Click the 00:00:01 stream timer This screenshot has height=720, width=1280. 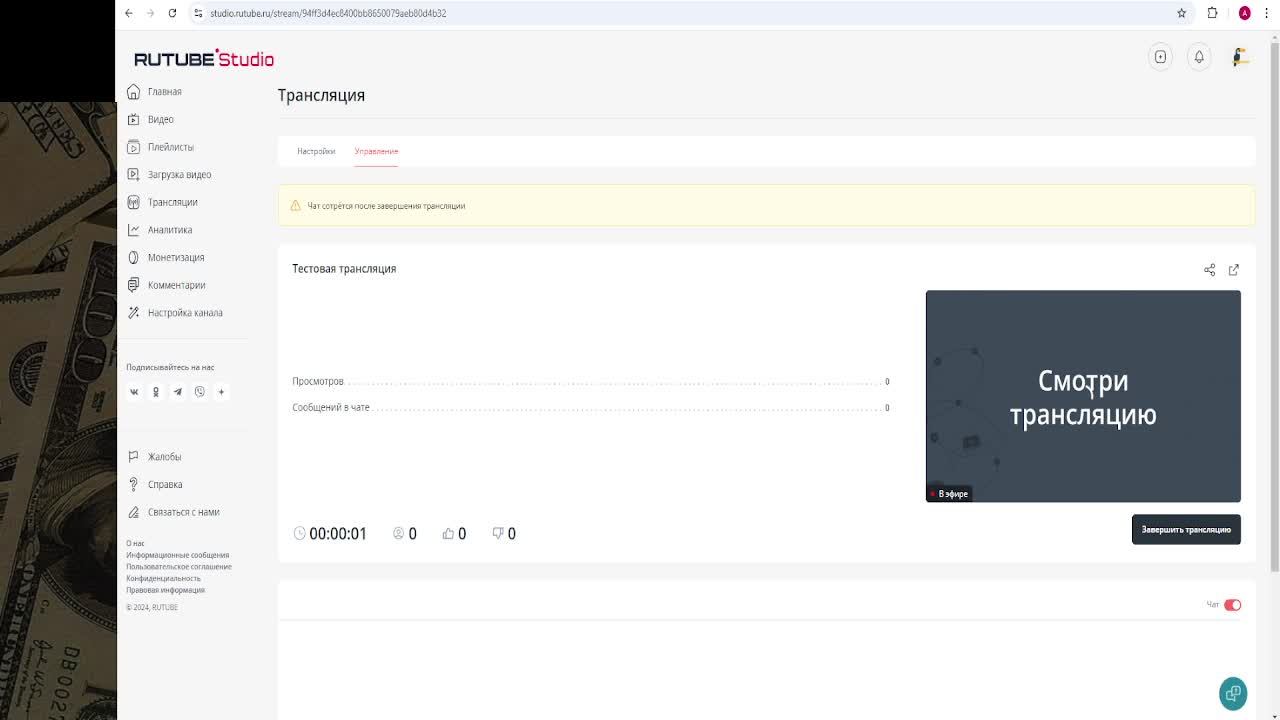click(x=338, y=534)
